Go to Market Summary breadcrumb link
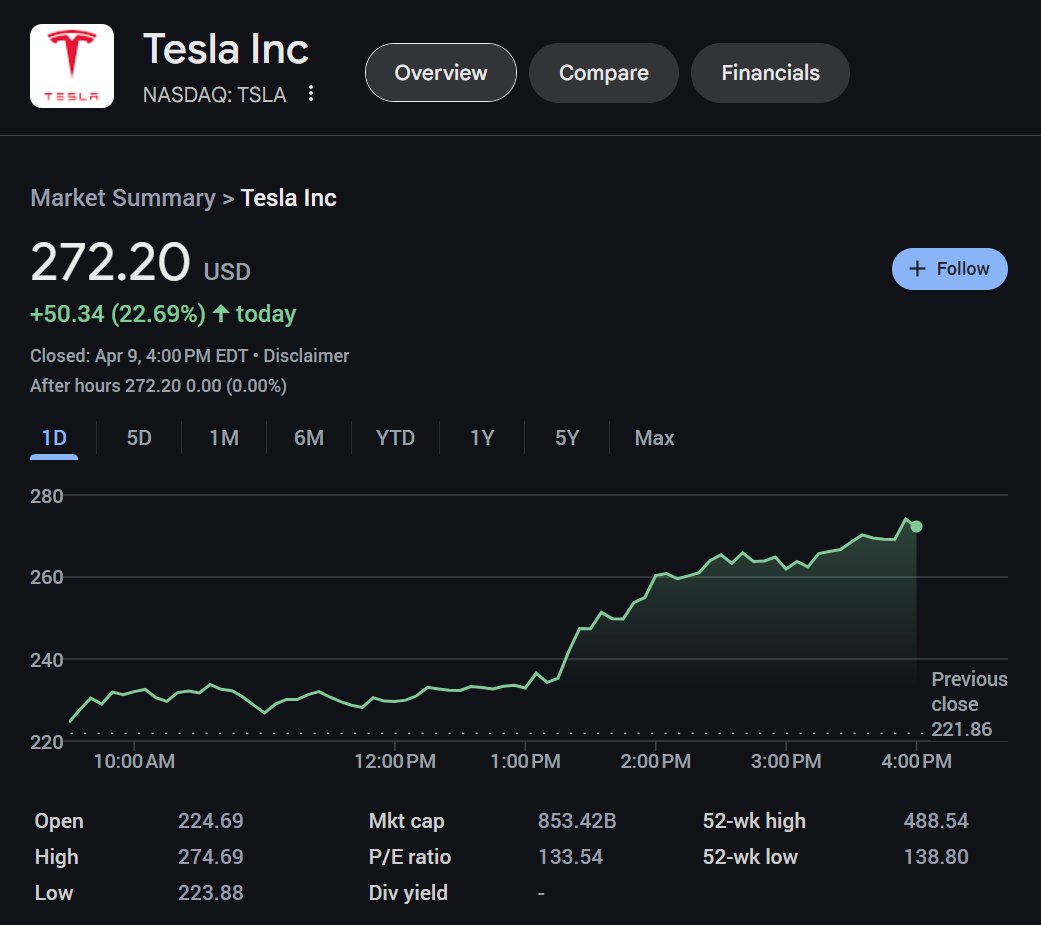 pos(123,198)
